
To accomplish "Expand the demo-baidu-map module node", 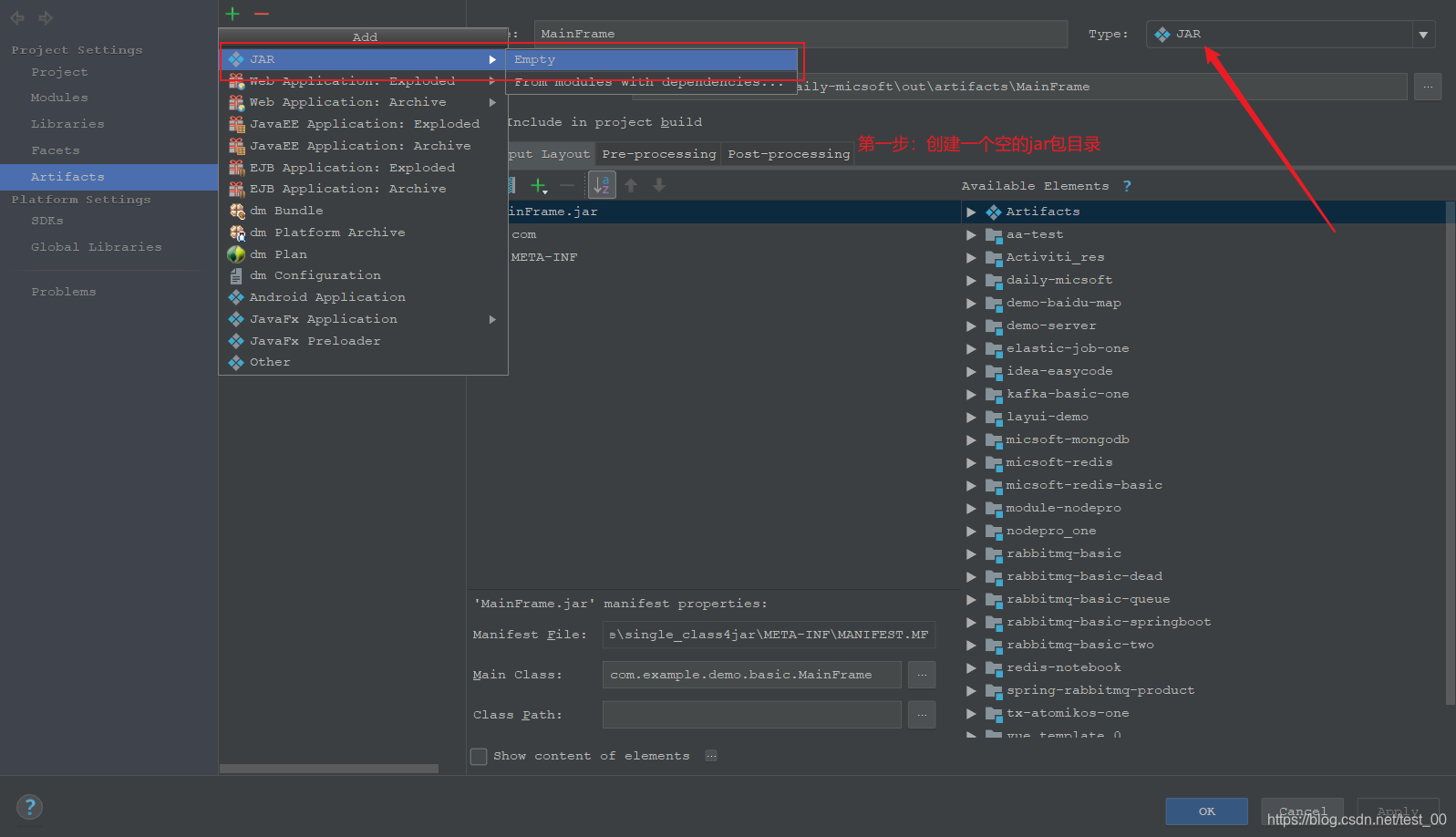I will [x=971, y=303].
